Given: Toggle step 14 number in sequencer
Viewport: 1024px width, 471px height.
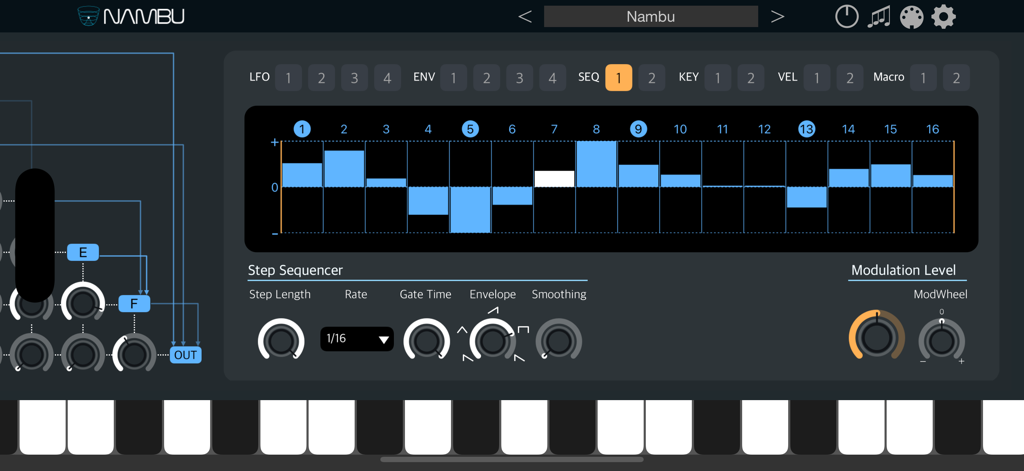Looking at the screenshot, I should point(848,129).
